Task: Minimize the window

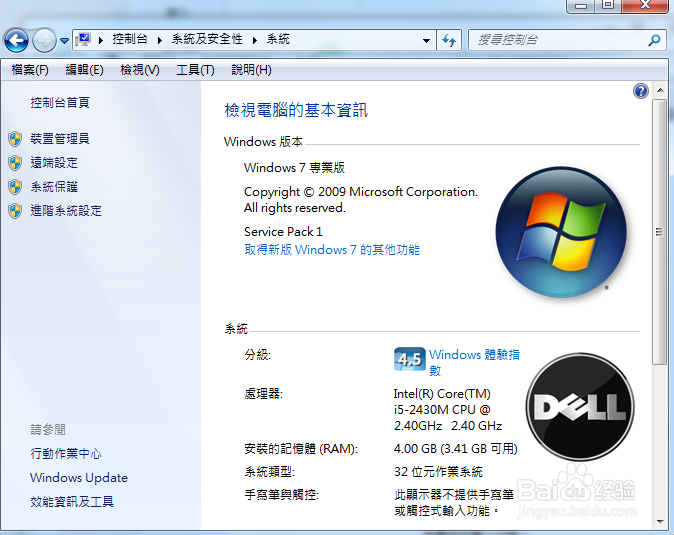Action: coord(581,6)
